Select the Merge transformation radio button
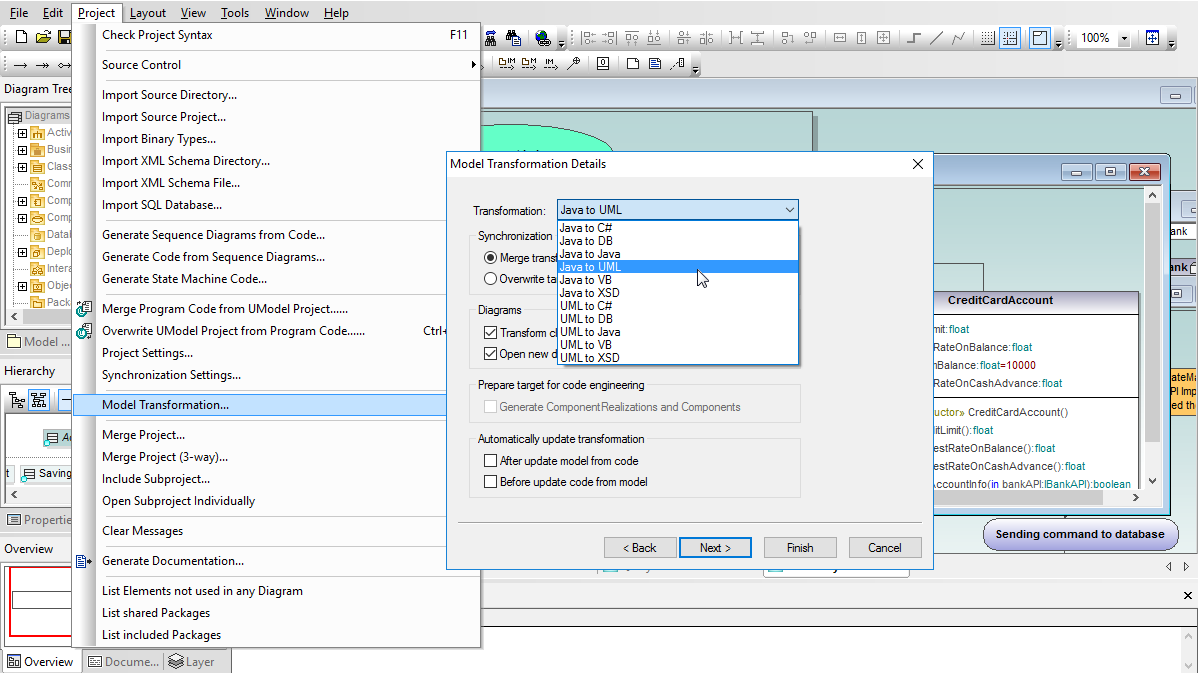This screenshot has width=1198, height=673. point(491,257)
